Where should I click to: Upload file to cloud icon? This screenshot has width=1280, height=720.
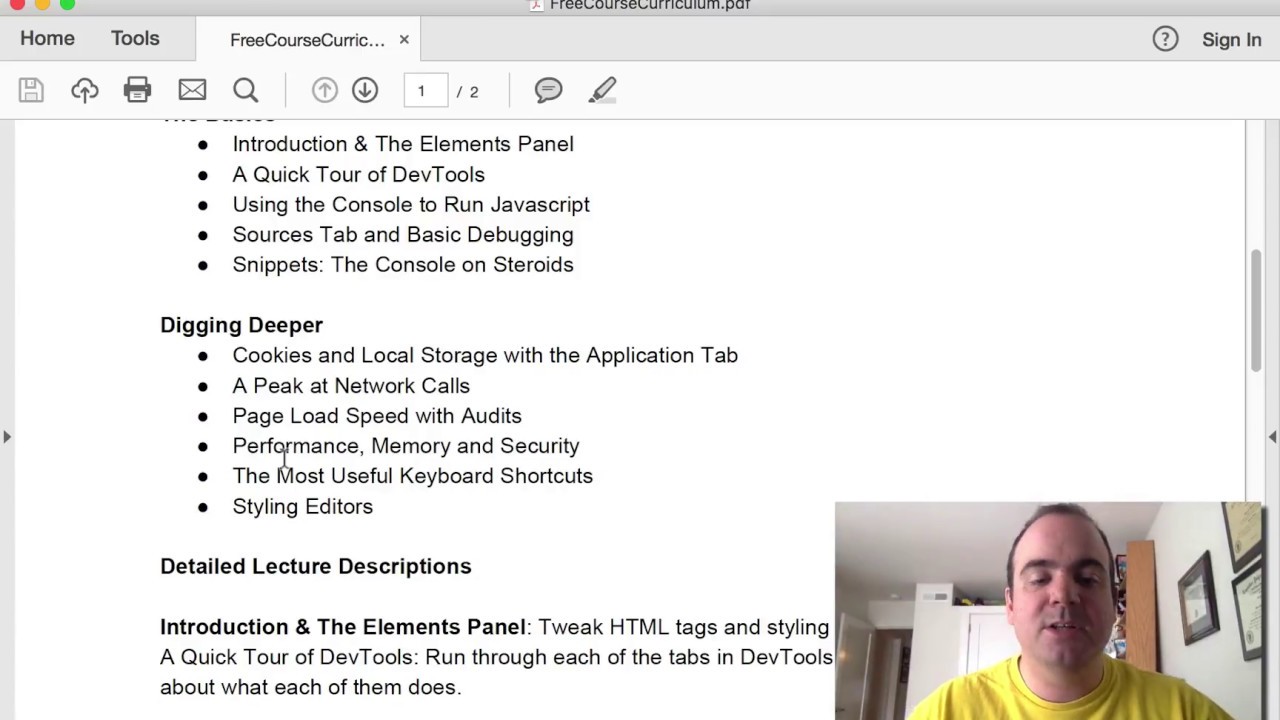pyautogui.click(x=85, y=90)
